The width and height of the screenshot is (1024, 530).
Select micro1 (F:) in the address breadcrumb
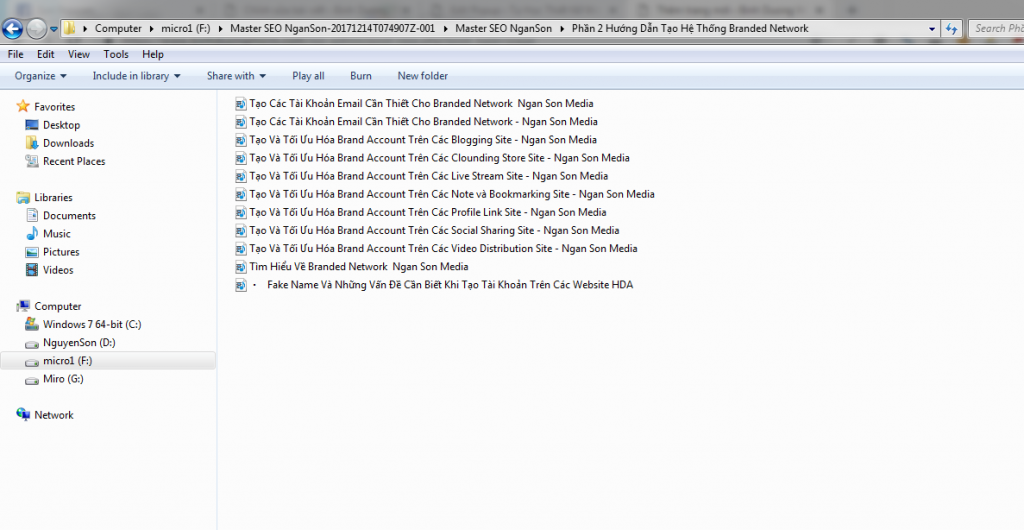tap(185, 29)
